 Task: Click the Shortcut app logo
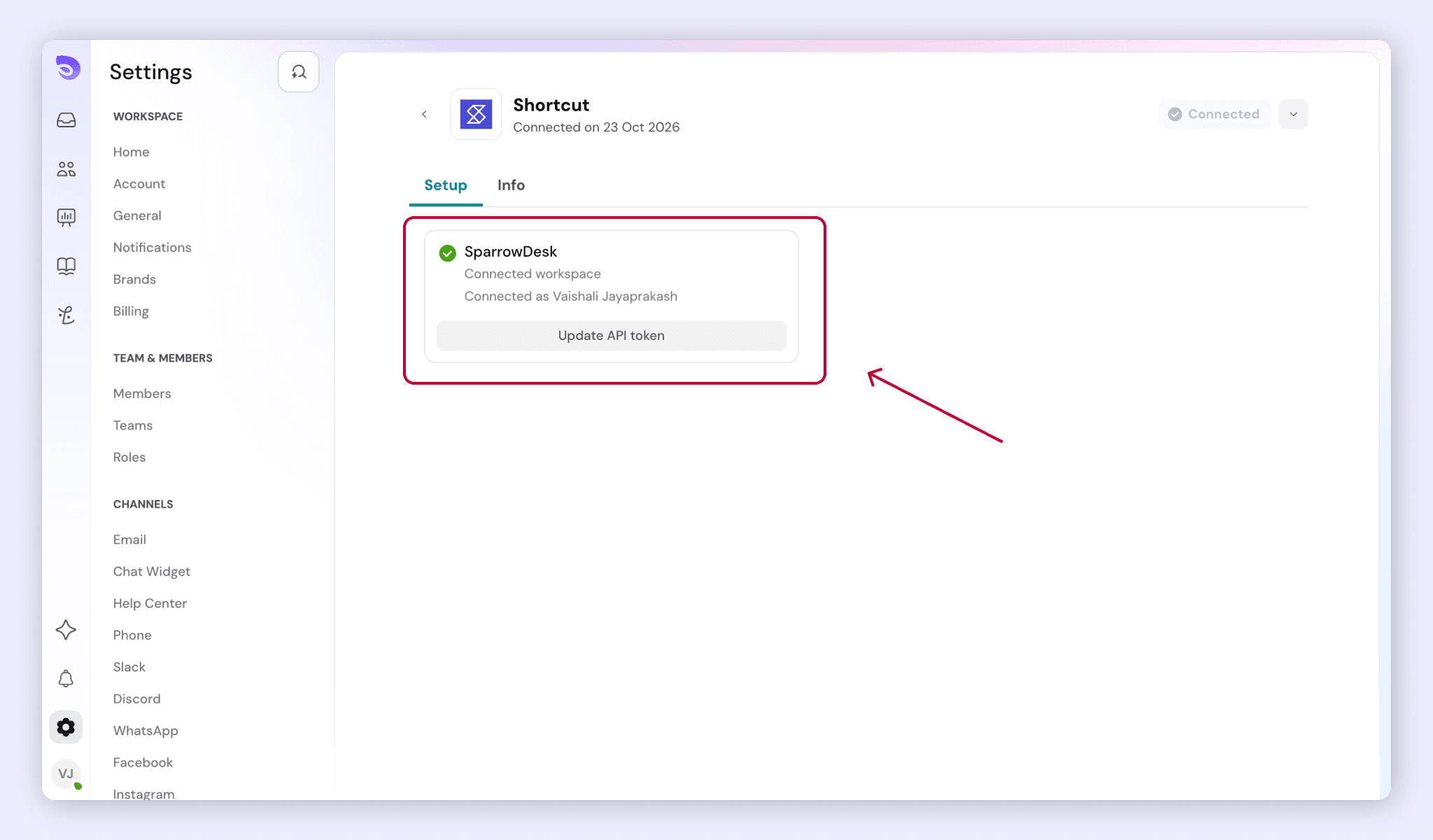pyautogui.click(x=476, y=114)
